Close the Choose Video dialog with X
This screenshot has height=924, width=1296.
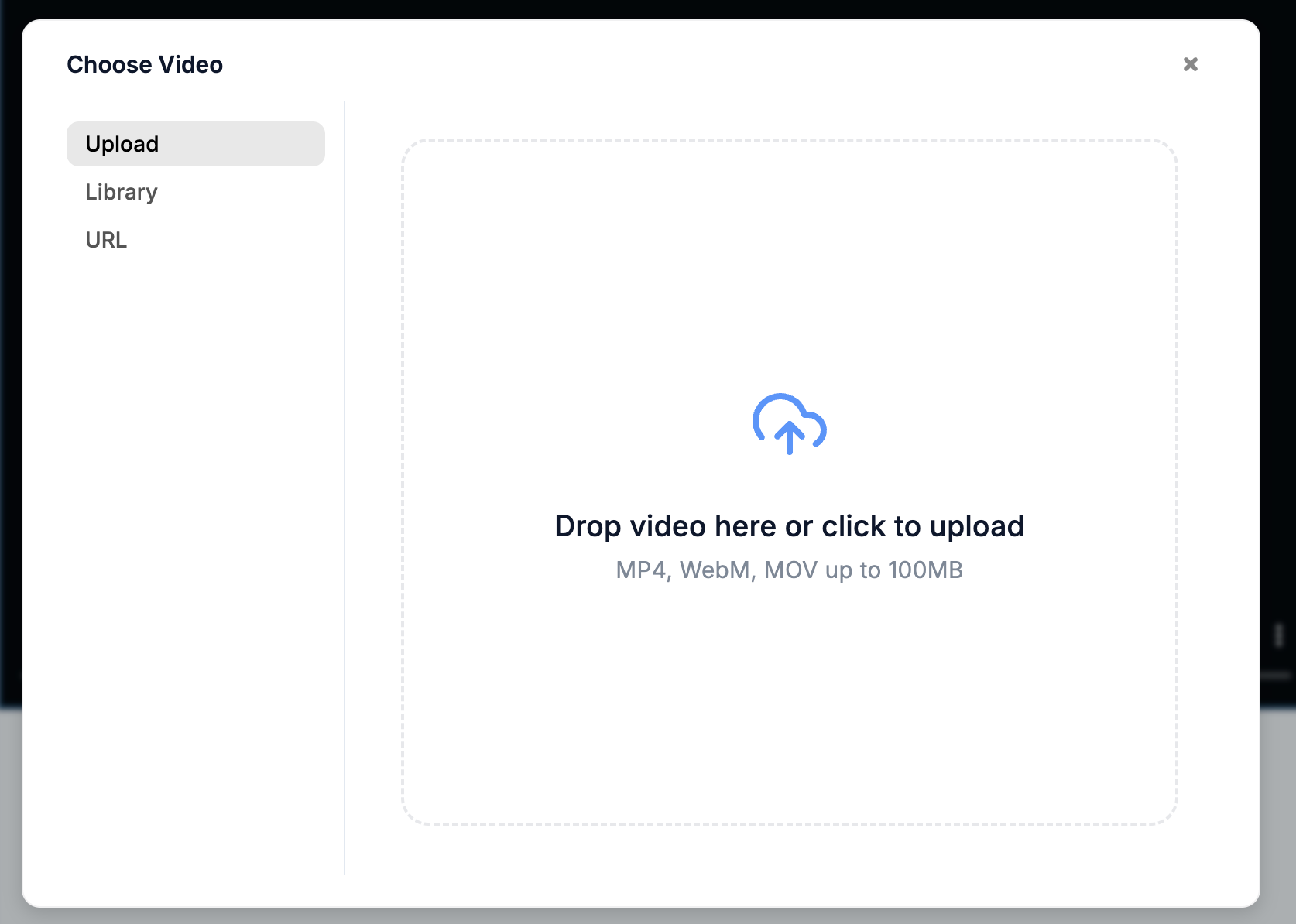(x=1190, y=64)
